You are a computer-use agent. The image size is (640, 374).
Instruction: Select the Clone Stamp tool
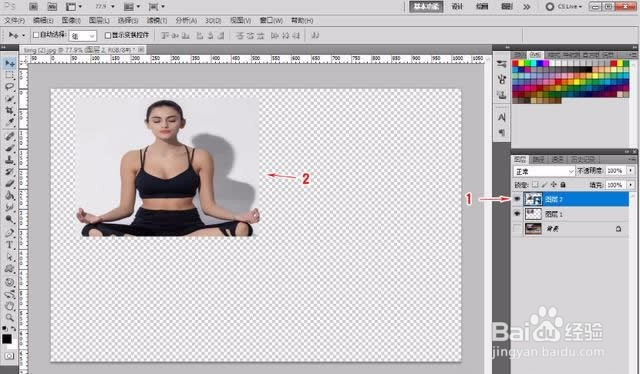pyautogui.click(x=10, y=160)
